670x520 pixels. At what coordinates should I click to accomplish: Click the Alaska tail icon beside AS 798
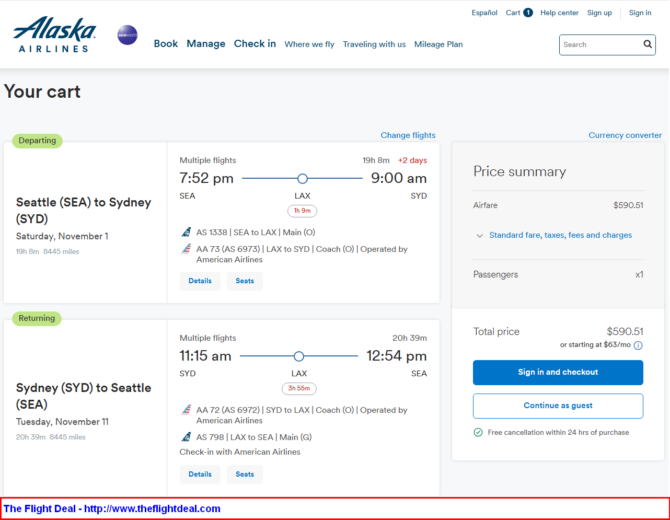[186, 437]
